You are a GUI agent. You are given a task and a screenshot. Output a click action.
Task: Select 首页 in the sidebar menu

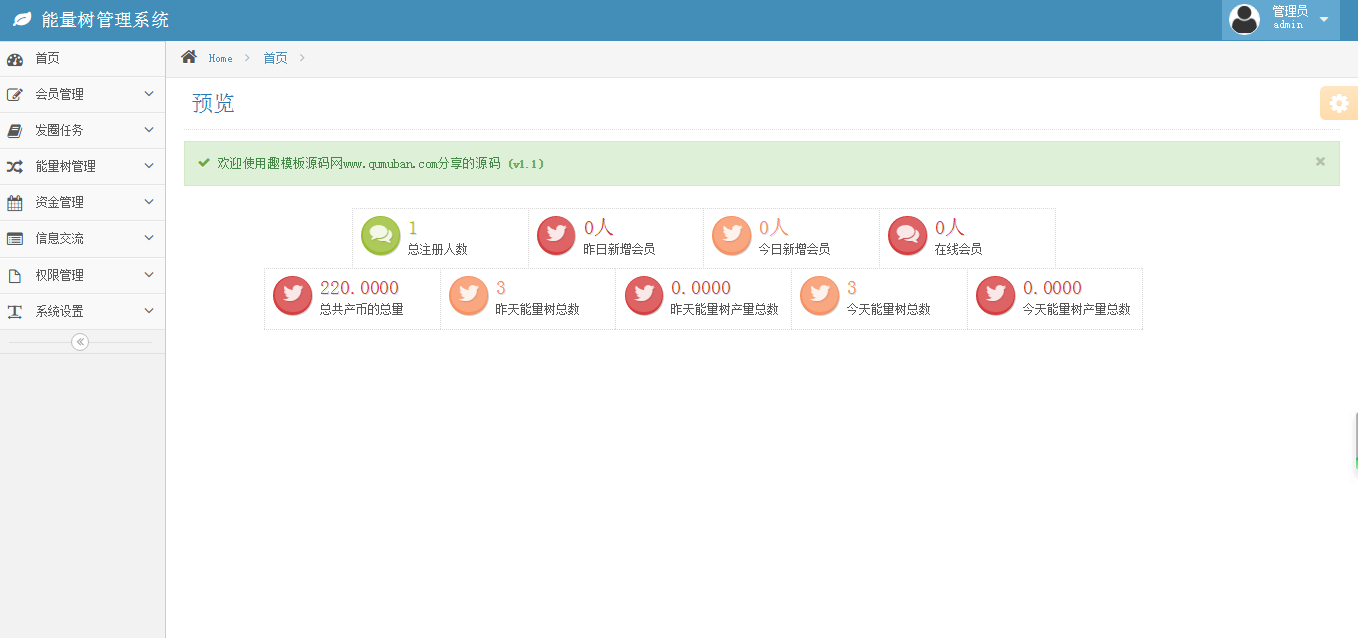tap(47, 58)
